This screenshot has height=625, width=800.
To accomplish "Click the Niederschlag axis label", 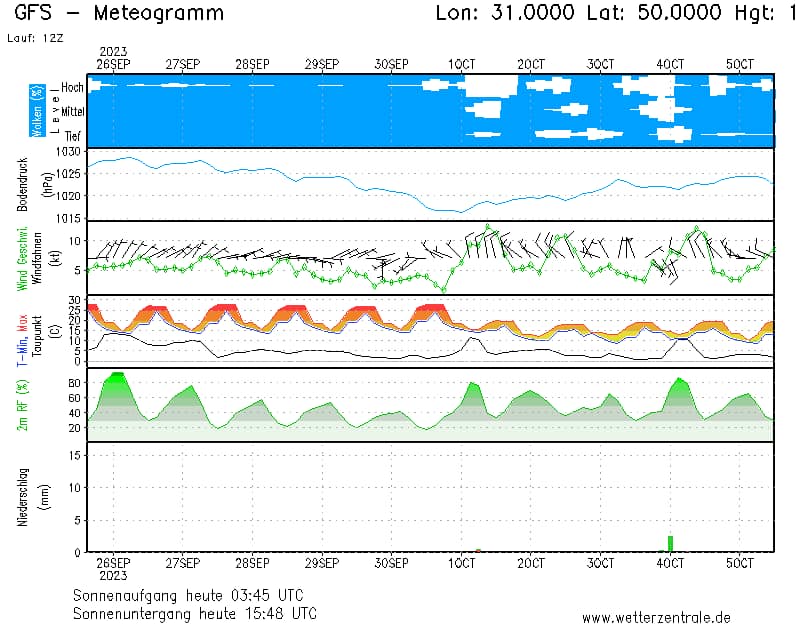I will (22, 497).
